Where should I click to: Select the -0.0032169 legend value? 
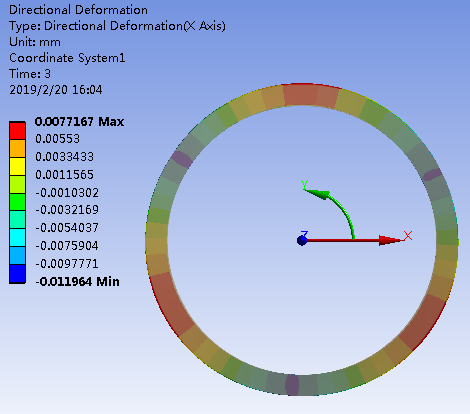pos(67,210)
